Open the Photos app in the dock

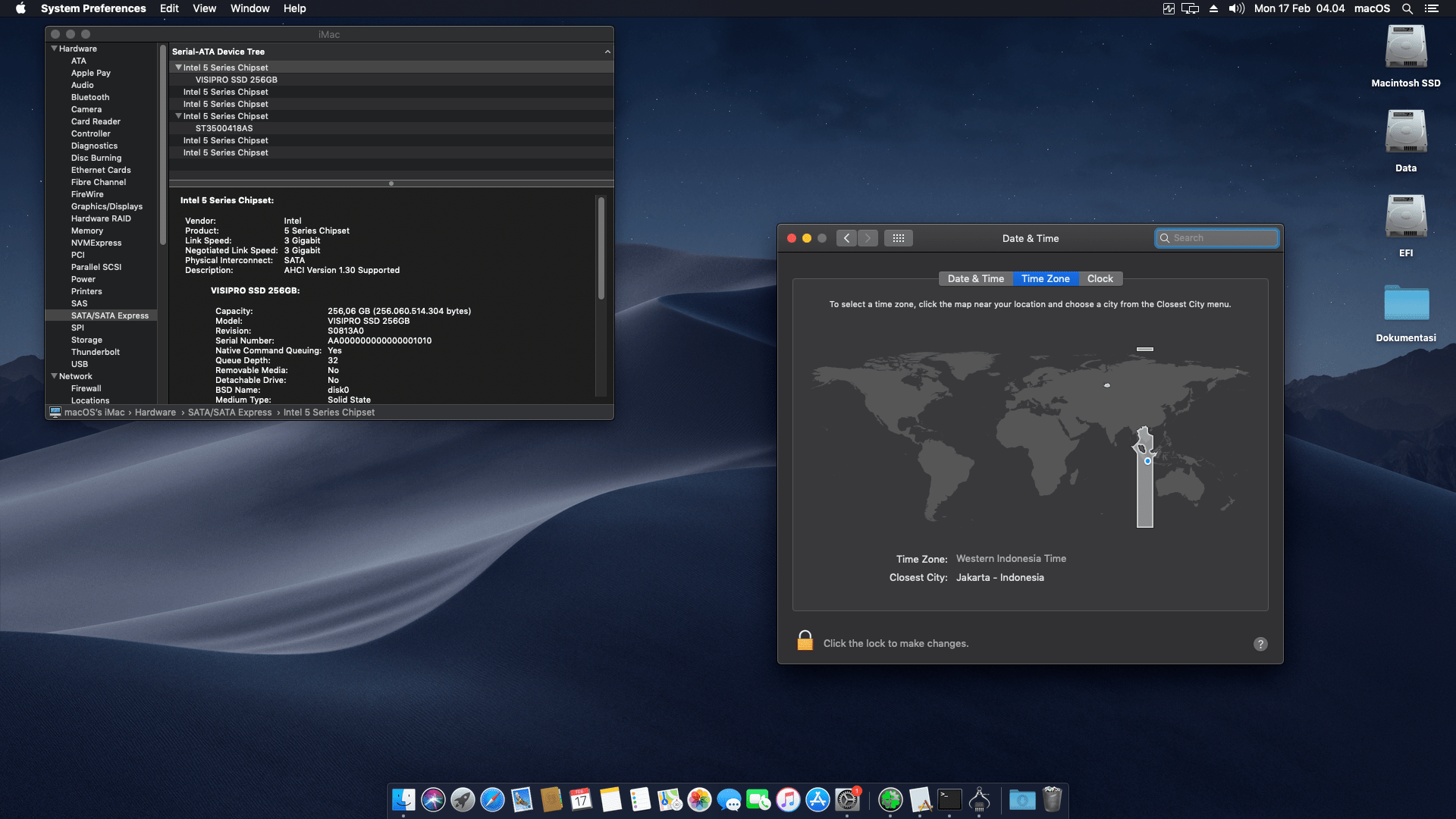click(x=699, y=799)
